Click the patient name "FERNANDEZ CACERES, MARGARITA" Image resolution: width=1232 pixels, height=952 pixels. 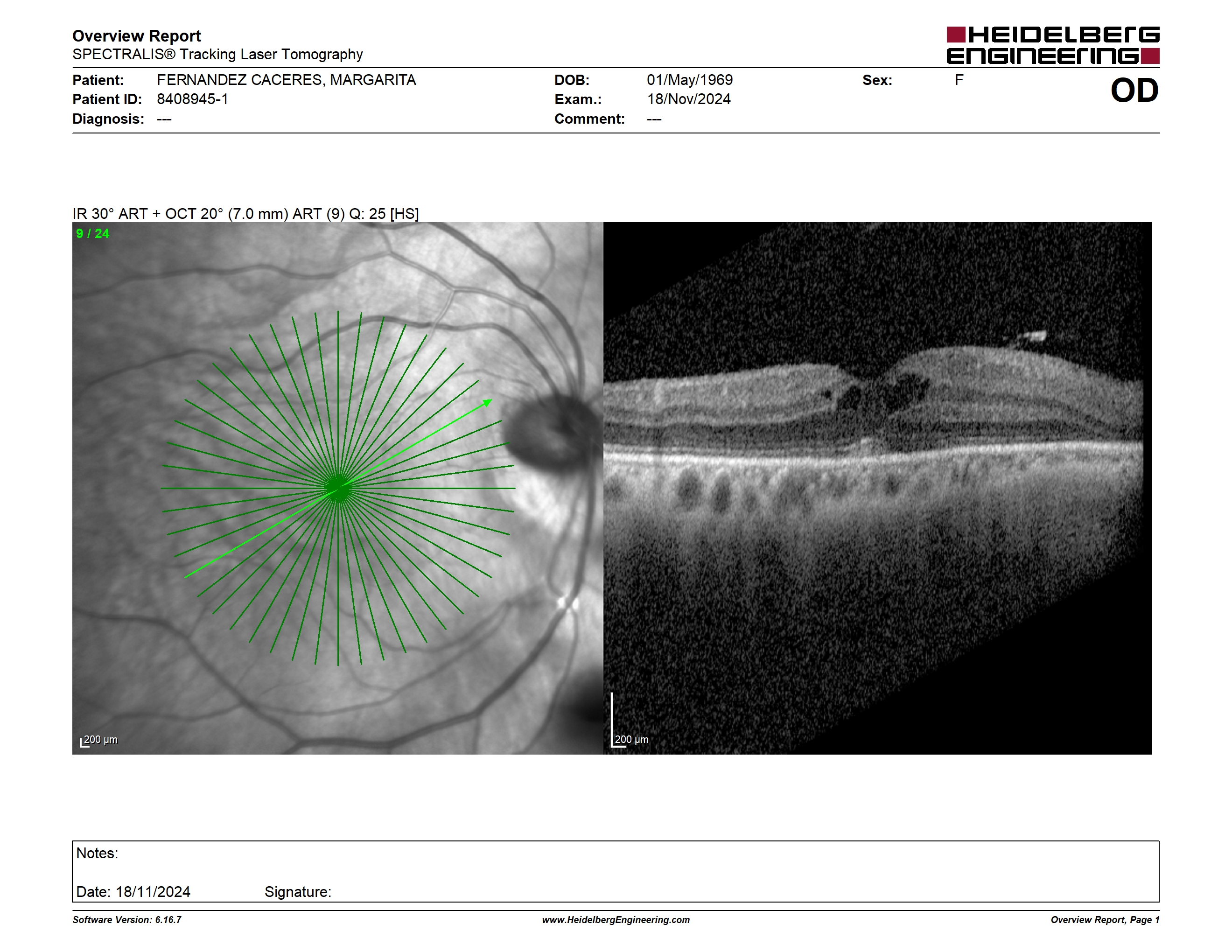click(287, 80)
